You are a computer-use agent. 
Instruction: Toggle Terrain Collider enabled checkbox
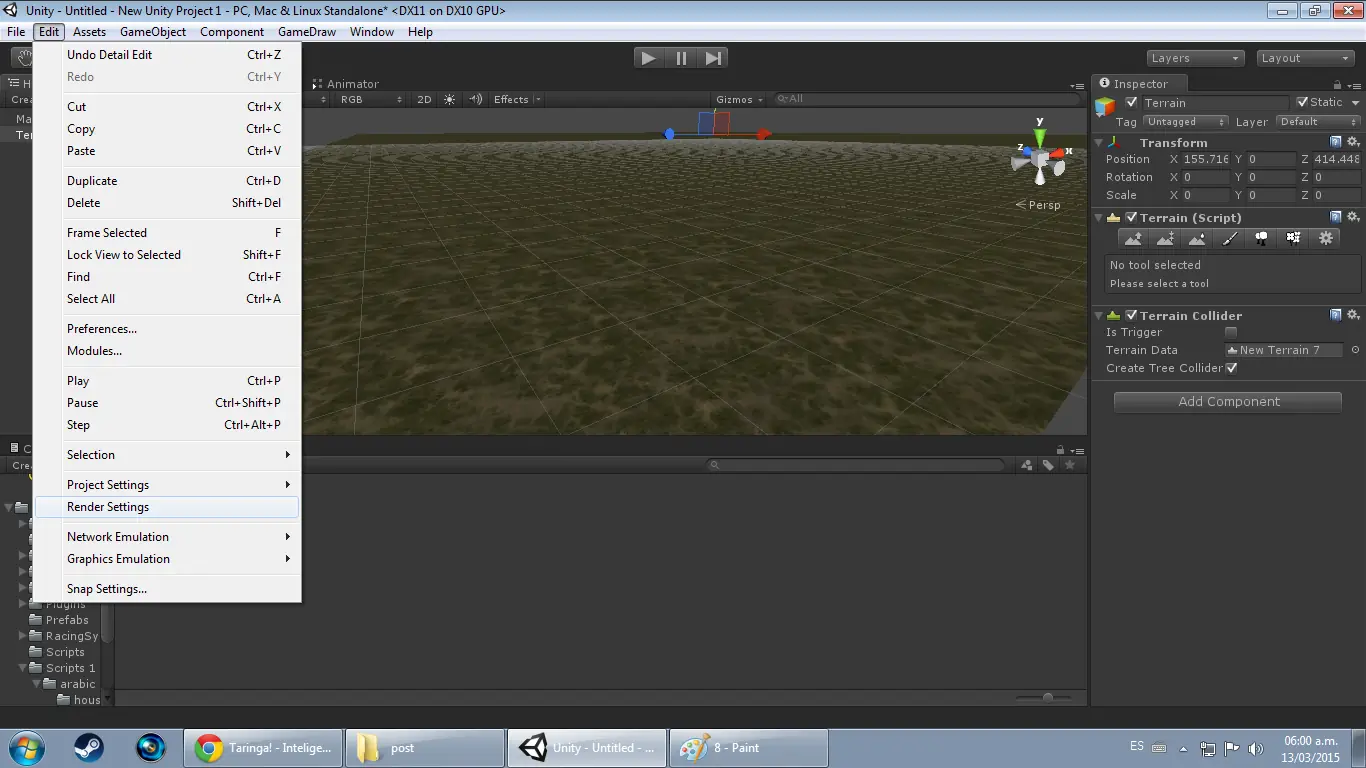pyautogui.click(x=1132, y=315)
